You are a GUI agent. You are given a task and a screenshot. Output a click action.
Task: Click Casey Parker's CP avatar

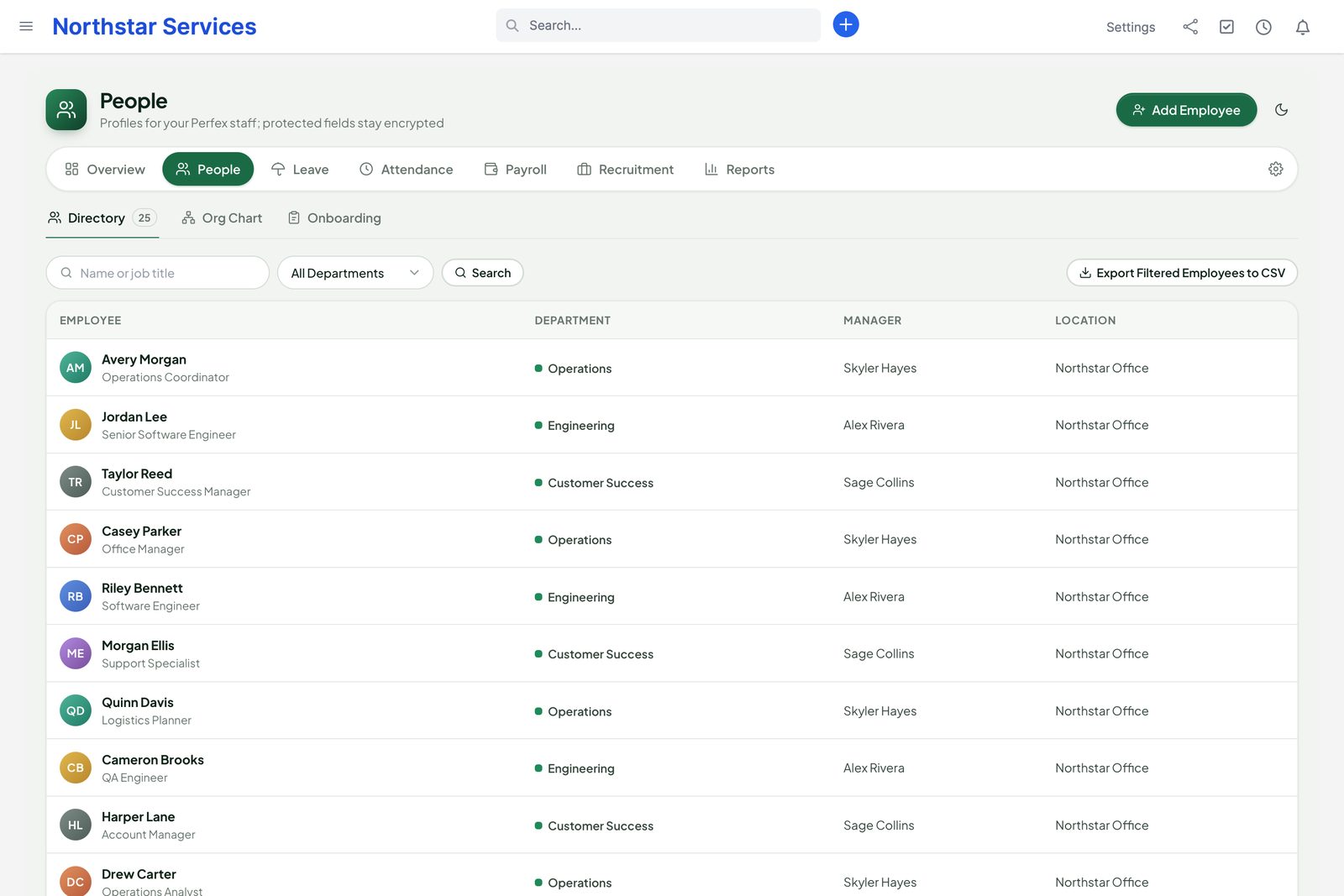(x=76, y=539)
